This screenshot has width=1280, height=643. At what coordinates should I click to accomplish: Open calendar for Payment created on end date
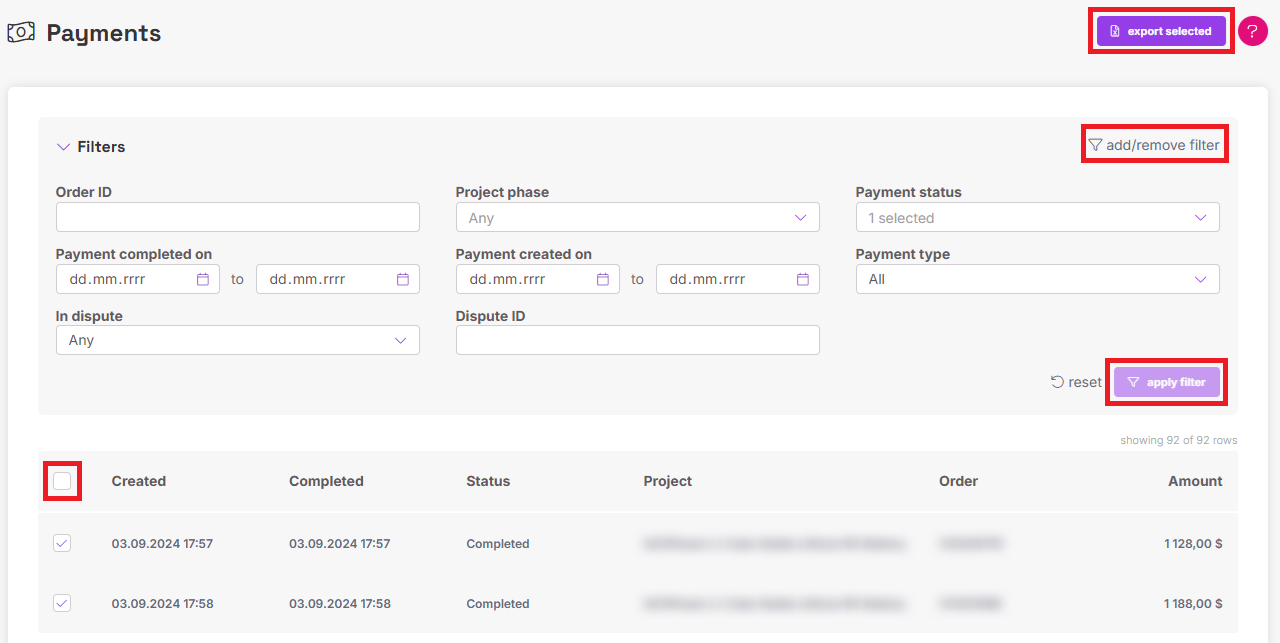click(x=803, y=280)
